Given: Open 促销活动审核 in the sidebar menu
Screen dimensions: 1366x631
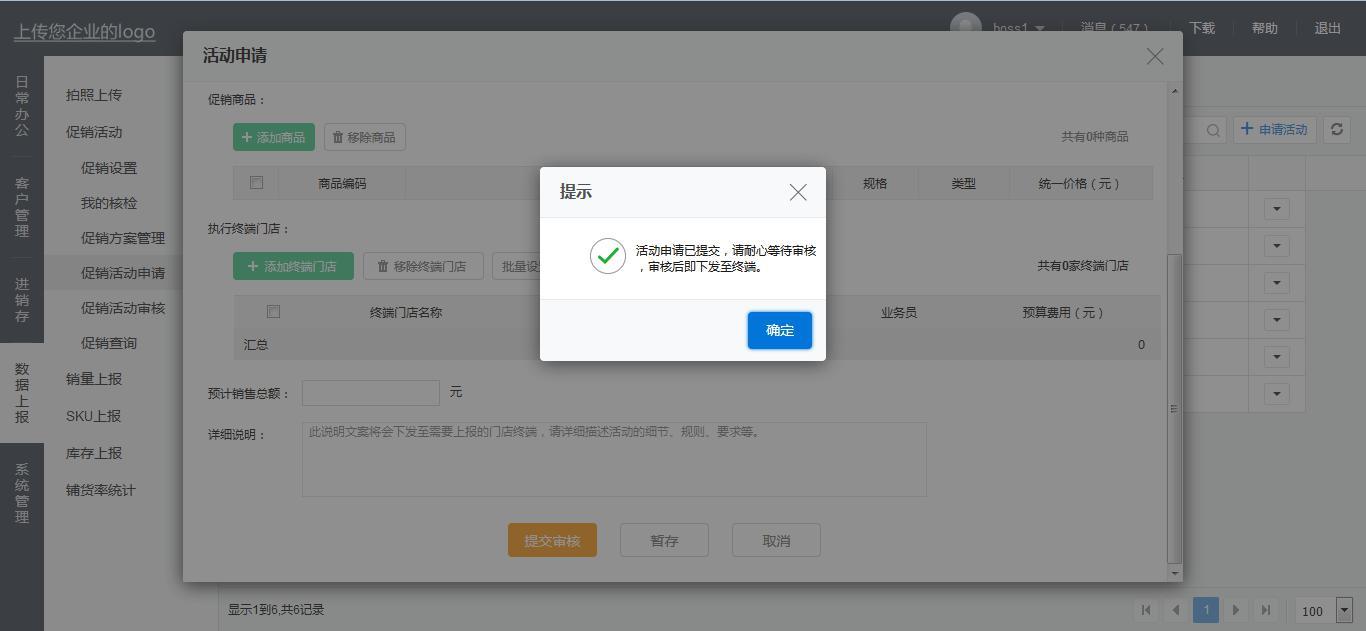Looking at the screenshot, I should click(123, 308).
